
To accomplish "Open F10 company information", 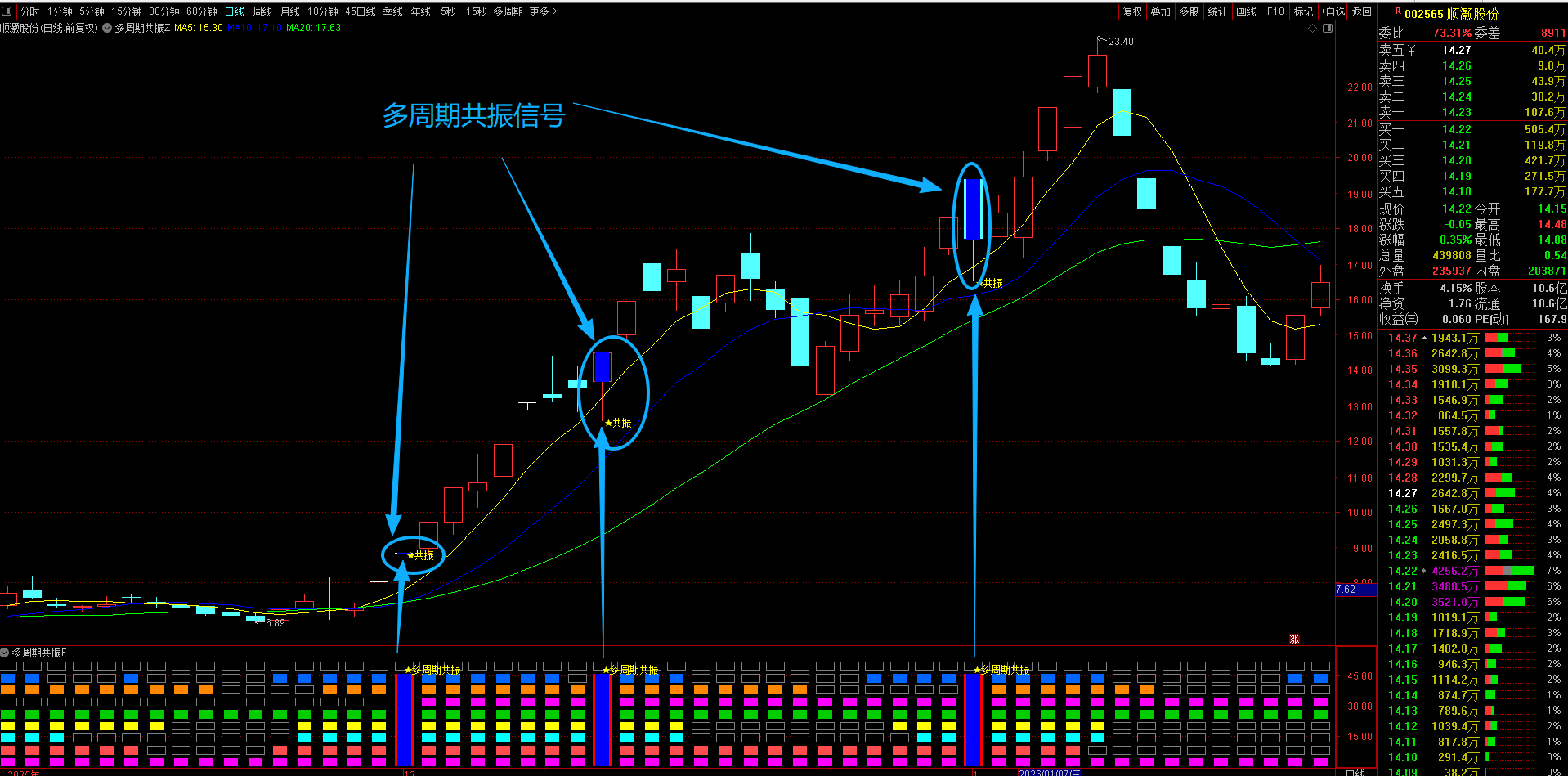I will pos(1275,11).
